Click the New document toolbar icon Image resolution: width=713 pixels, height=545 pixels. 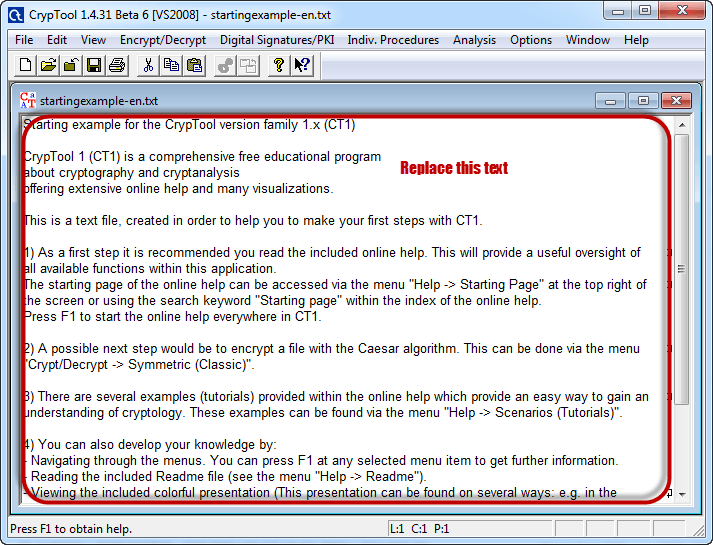coord(26,66)
